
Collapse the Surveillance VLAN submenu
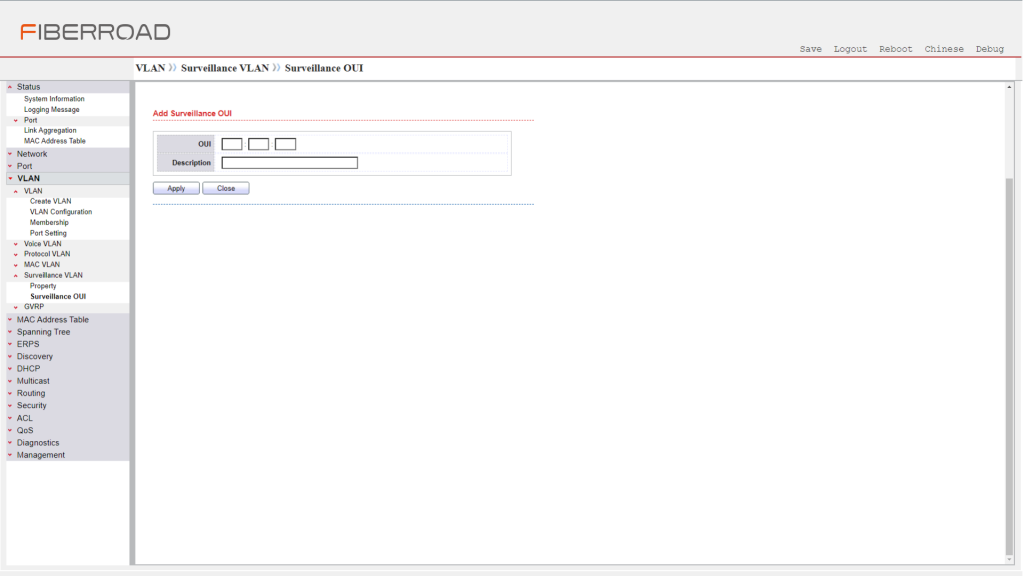coord(53,276)
